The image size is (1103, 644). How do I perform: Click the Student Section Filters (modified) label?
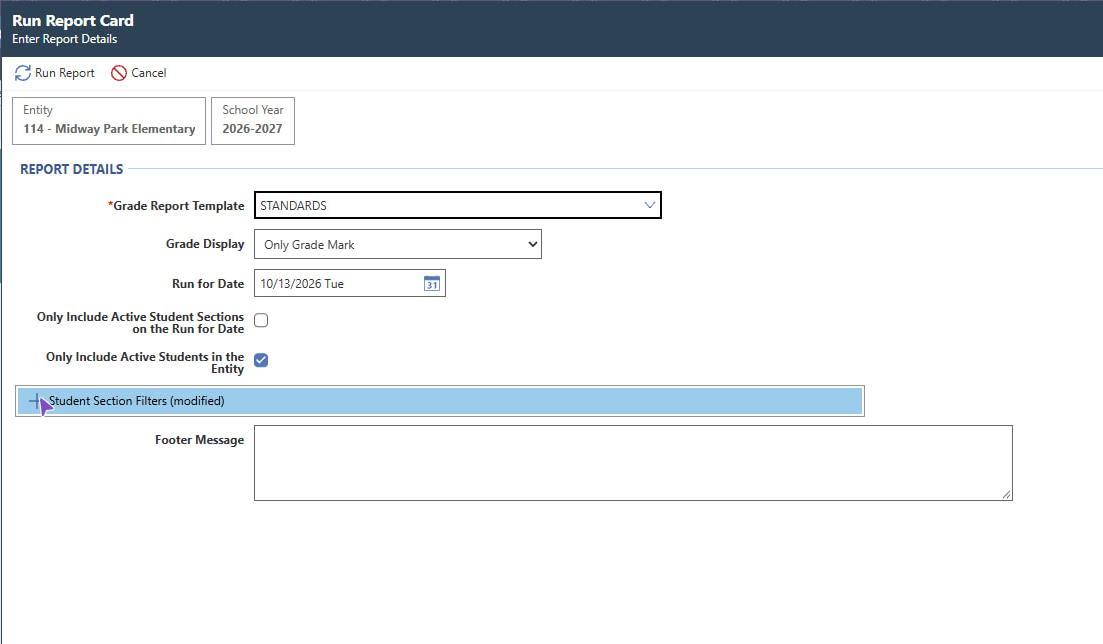pos(137,401)
